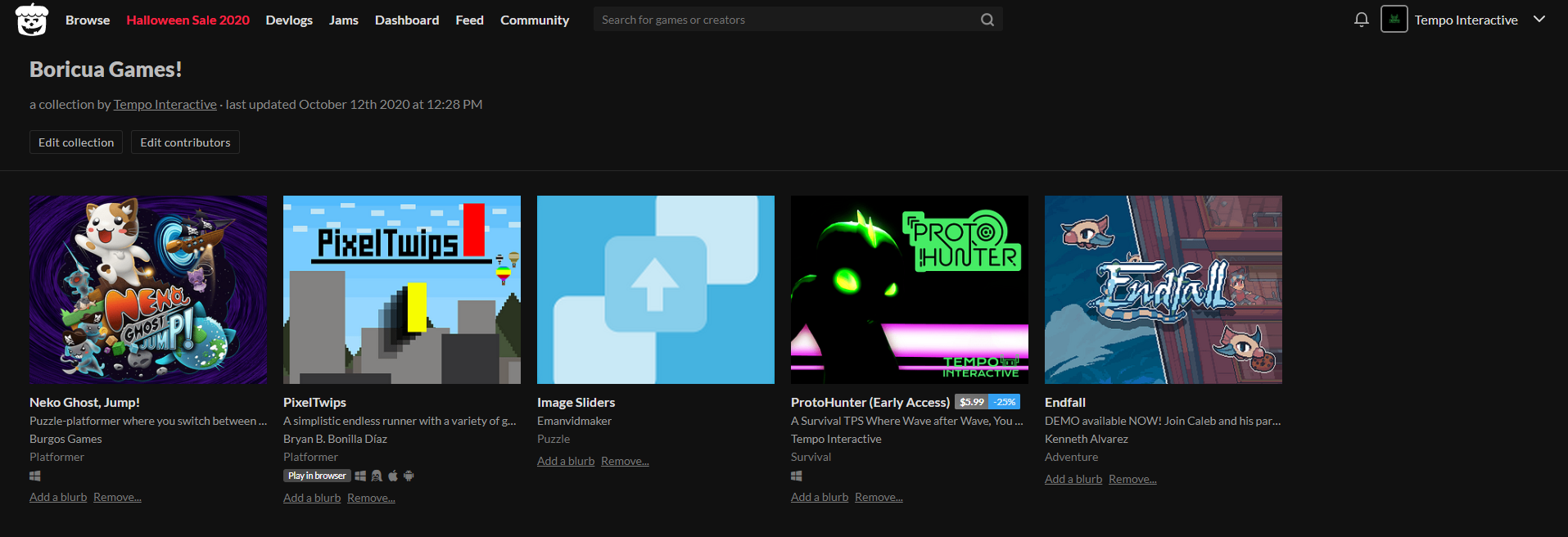Click the Edit contributors button
1568x537 pixels.
(x=185, y=142)
